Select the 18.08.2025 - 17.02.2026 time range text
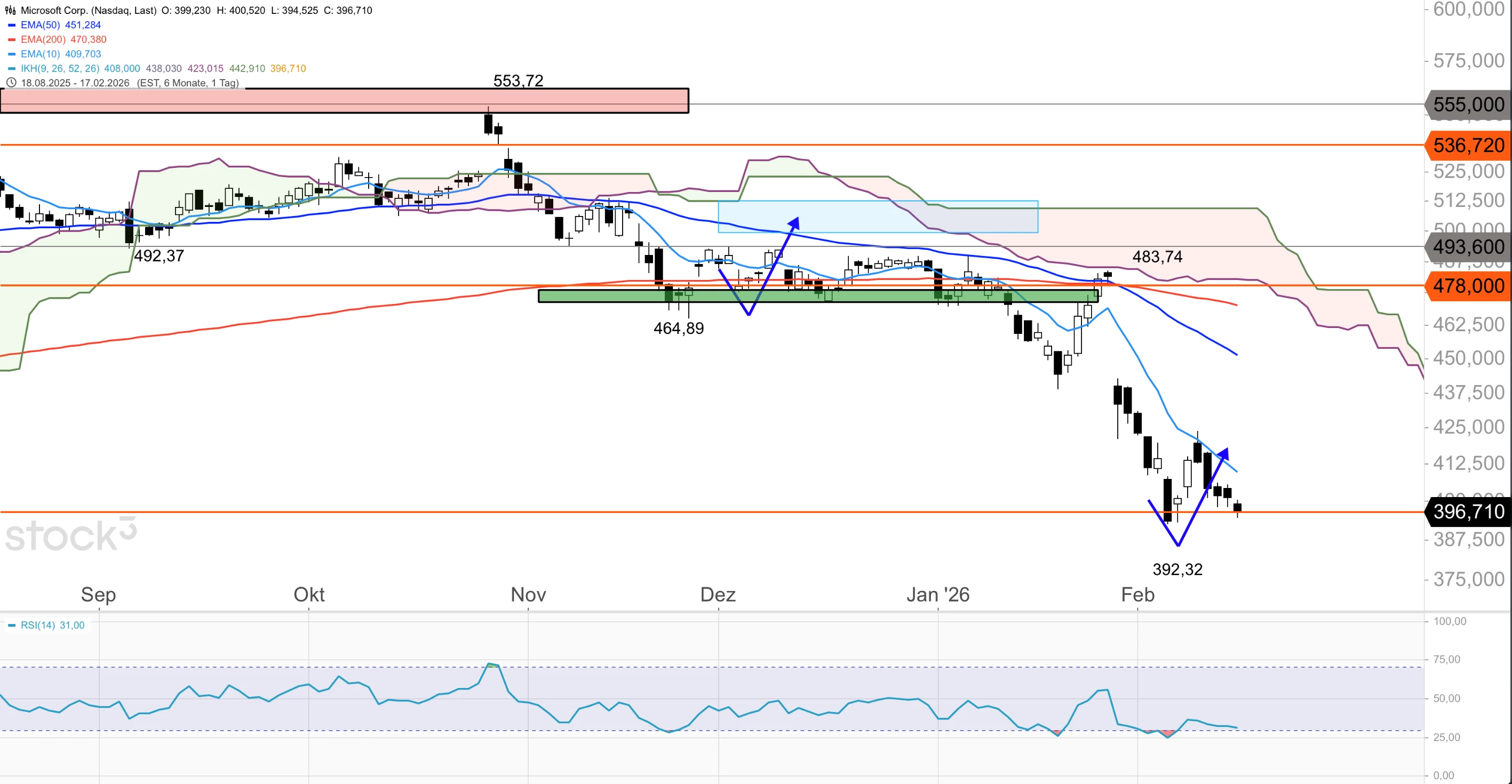Screen dimensions: 1512x784 click(x=75, y=83)
